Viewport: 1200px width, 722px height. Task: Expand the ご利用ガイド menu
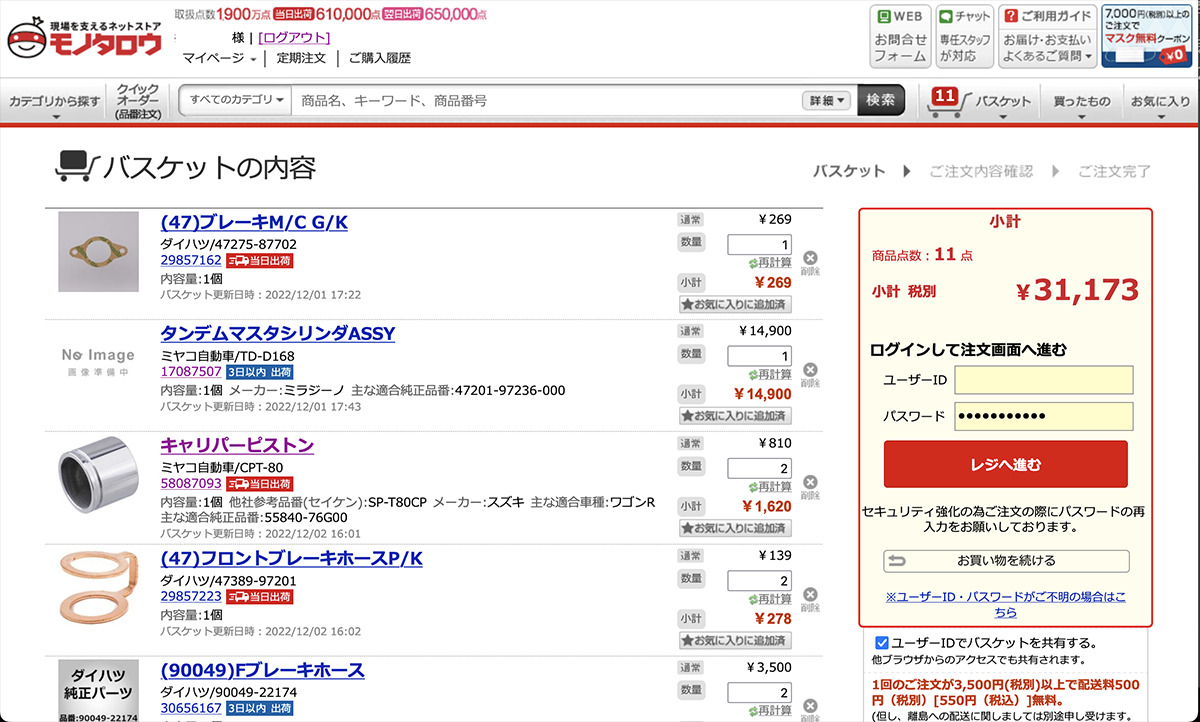tap(1048, 37)
